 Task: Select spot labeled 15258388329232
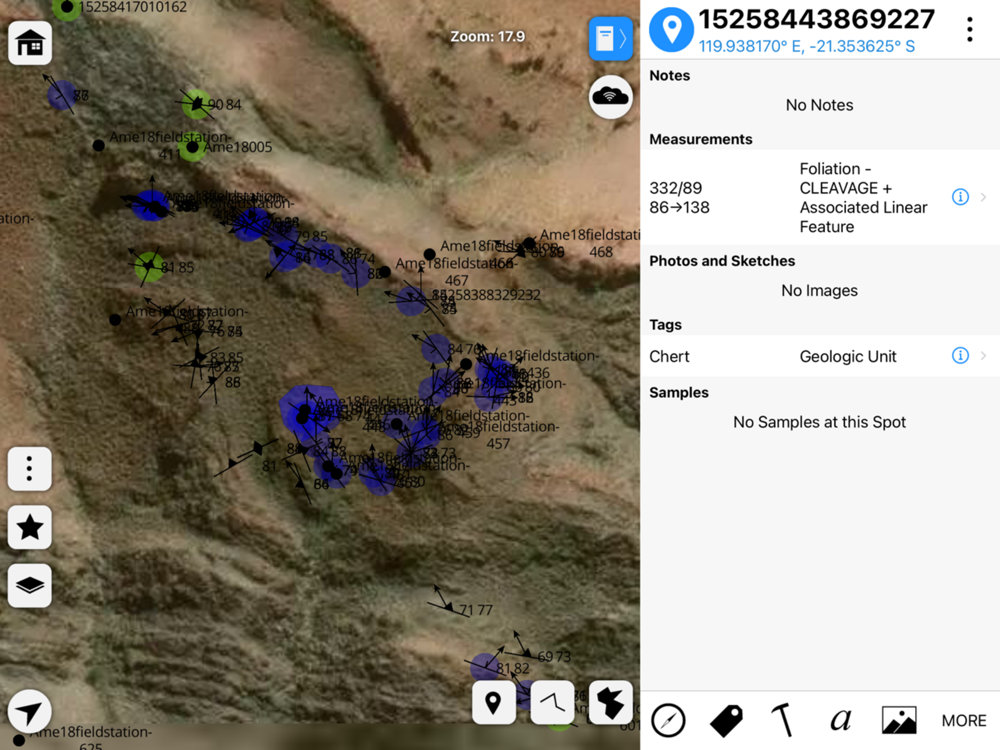tap(411, 300)
